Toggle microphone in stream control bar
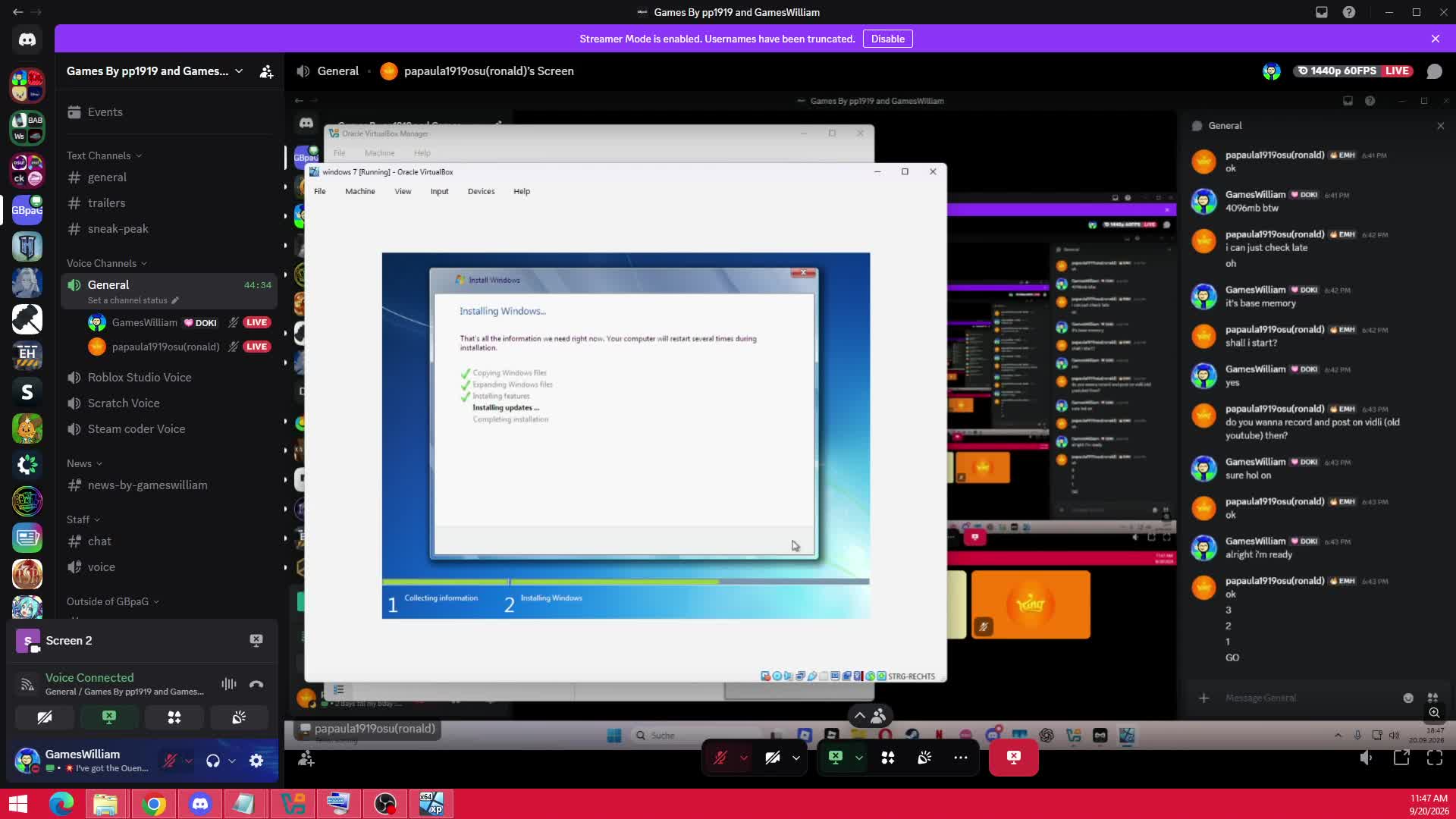Image resolution: width=1456 pixels, height=819 pixels. click(721, 758)
